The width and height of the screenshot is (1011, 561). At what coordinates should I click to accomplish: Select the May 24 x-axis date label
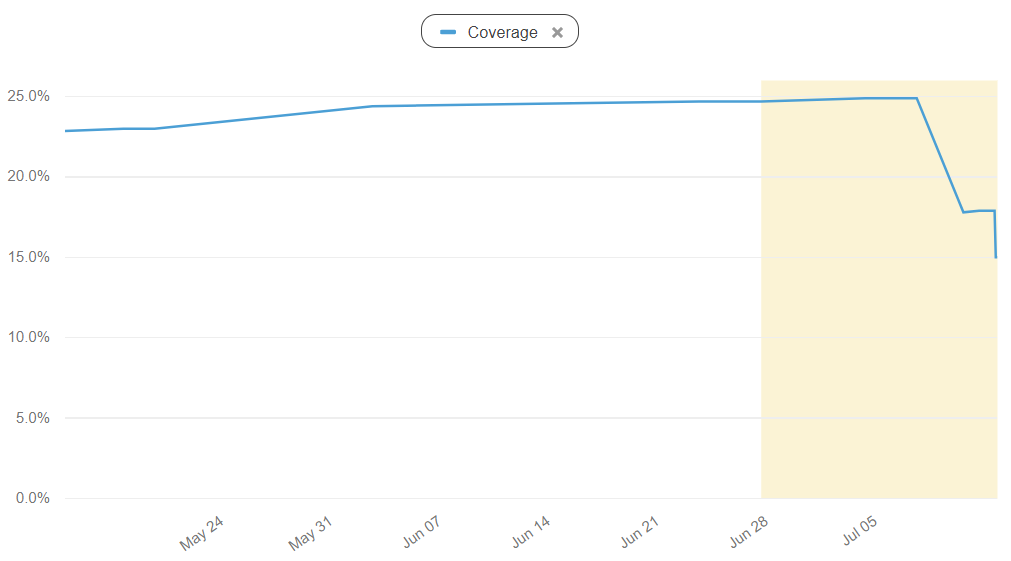202,534
